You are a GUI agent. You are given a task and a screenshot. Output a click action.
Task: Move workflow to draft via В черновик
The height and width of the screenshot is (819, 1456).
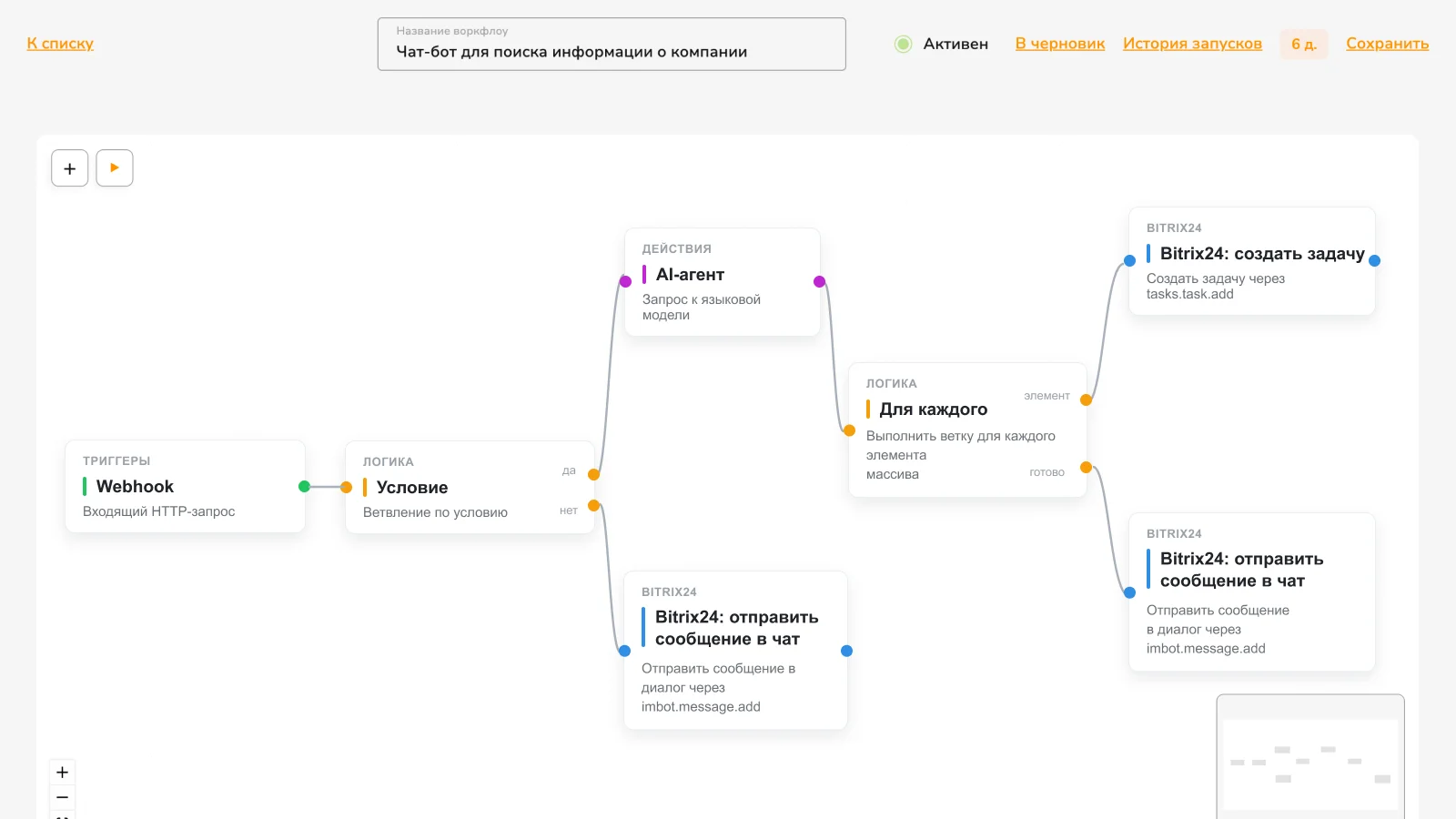click(x=1060, y=44)
